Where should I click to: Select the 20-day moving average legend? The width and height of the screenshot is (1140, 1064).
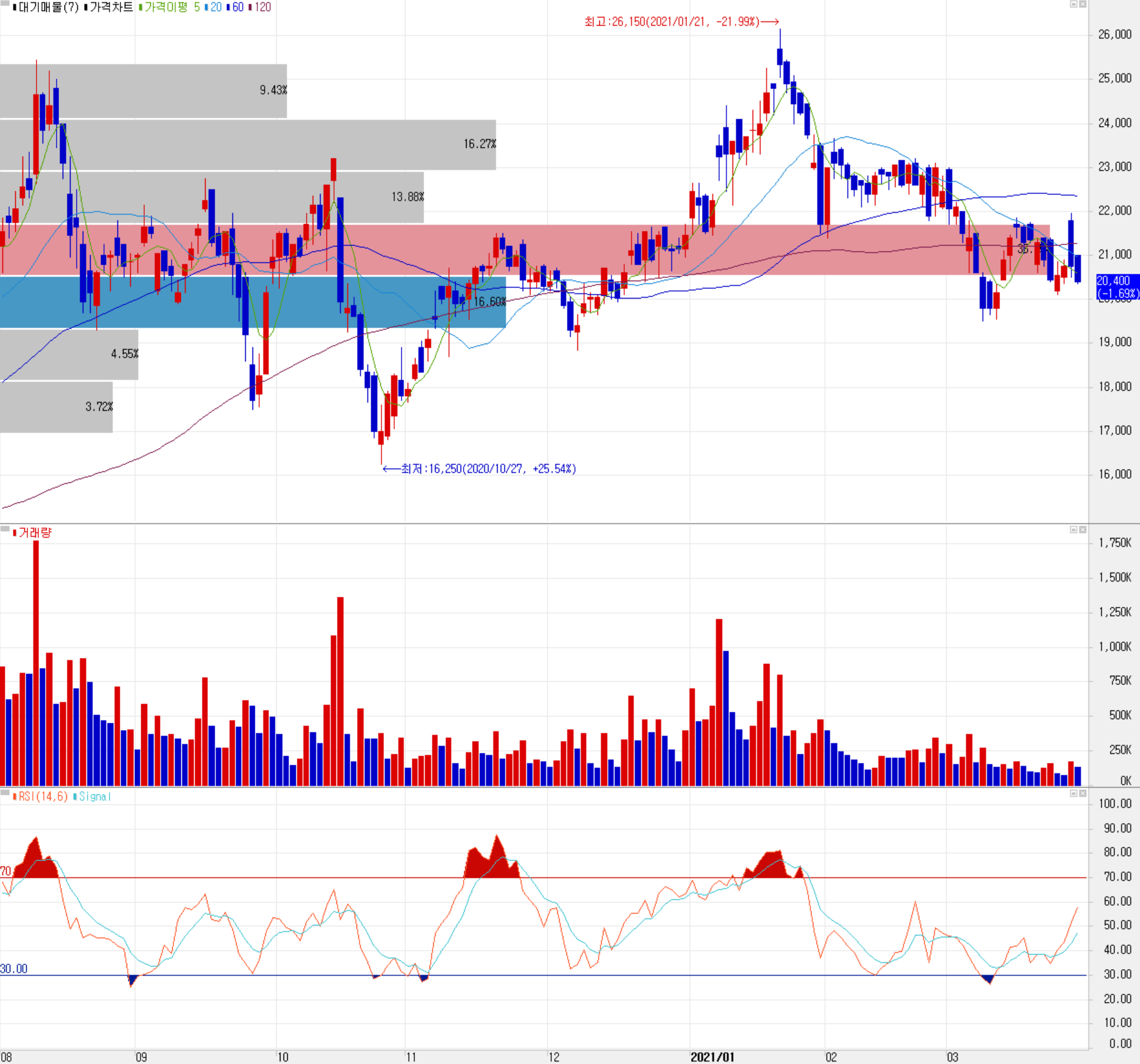(x=214, y=7)
